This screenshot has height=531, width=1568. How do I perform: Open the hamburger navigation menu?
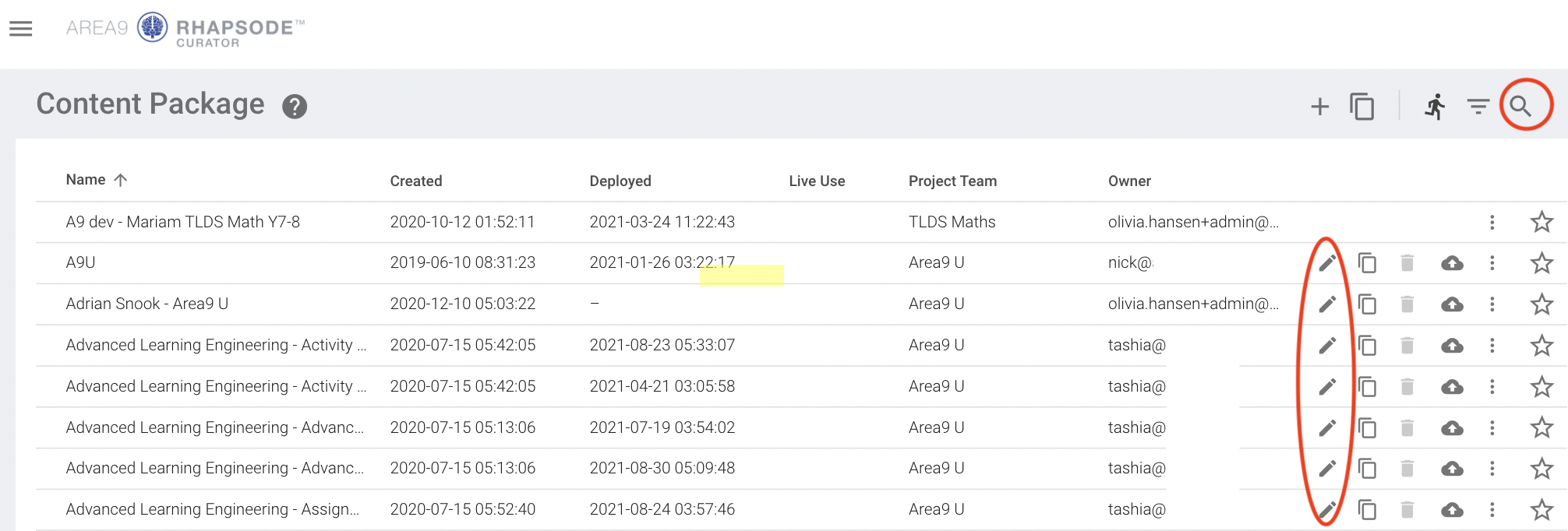[x=21, y=29]
